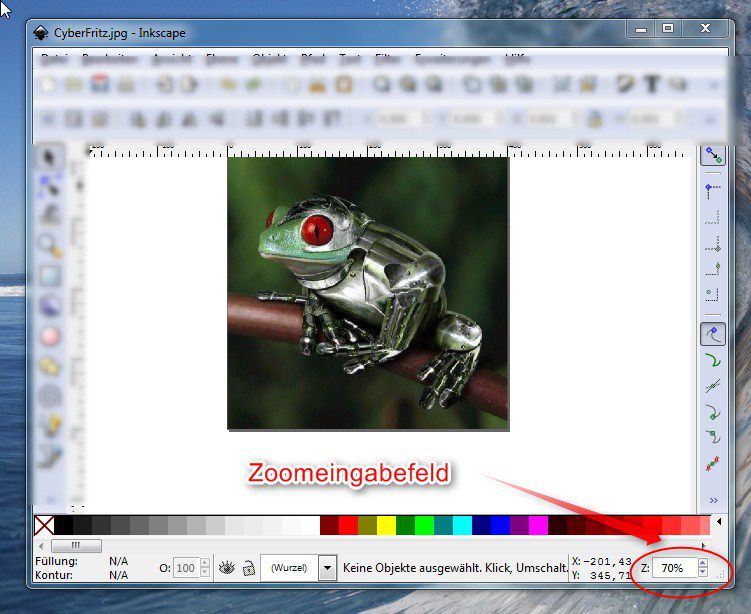Toggle snap to cusp nodes
751x614 pixels.
(x=713, y=412)
